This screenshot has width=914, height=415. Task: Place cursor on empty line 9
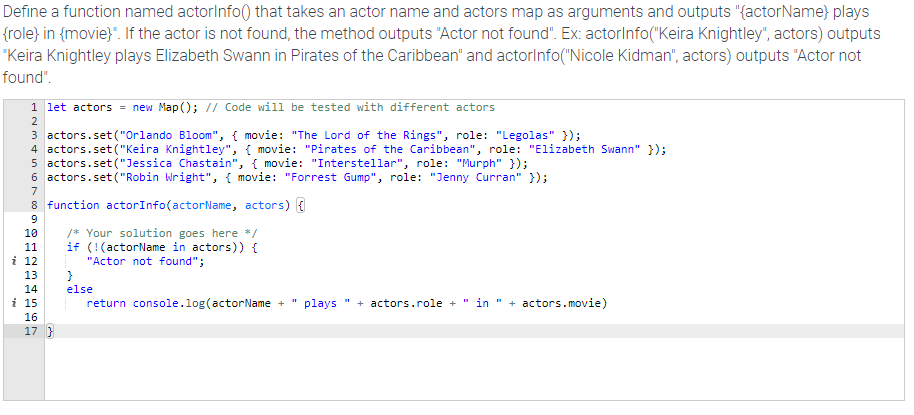pyautogui.click(x=474, y=219)
